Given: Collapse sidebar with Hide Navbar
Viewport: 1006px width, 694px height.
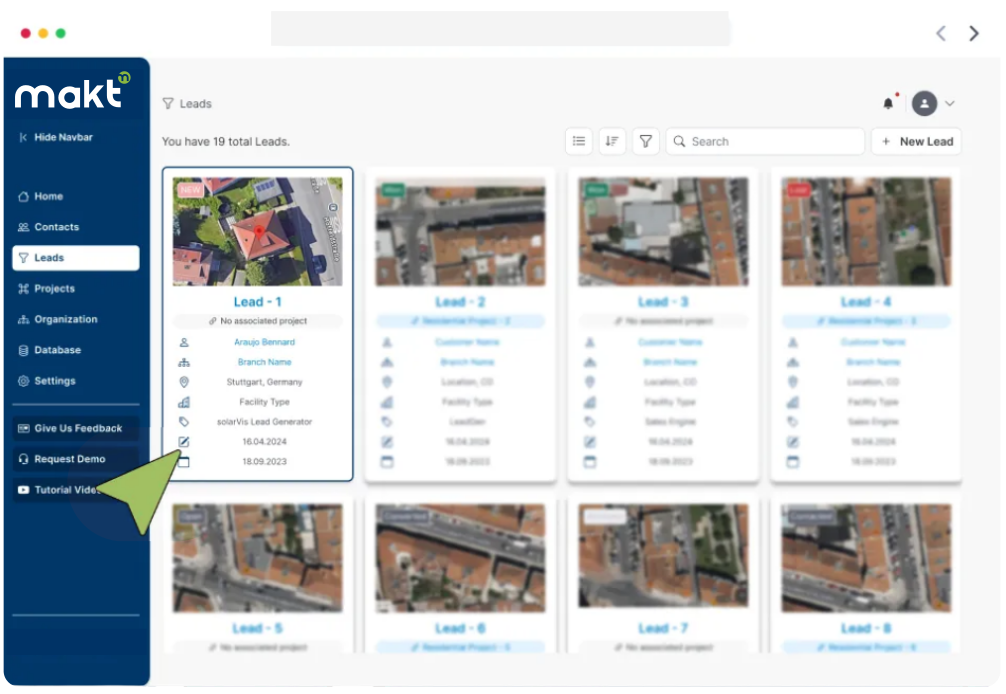Looking at the screenshot, I should click(x=56, y=137).
